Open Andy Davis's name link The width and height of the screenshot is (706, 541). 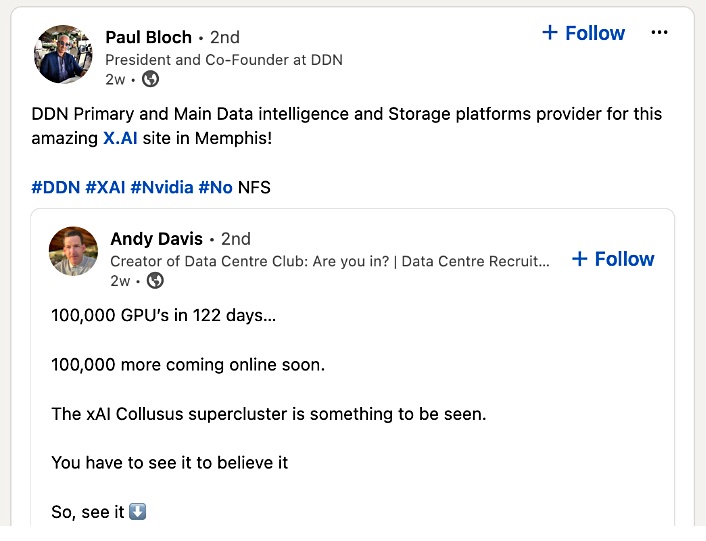[x=157, y=239]
